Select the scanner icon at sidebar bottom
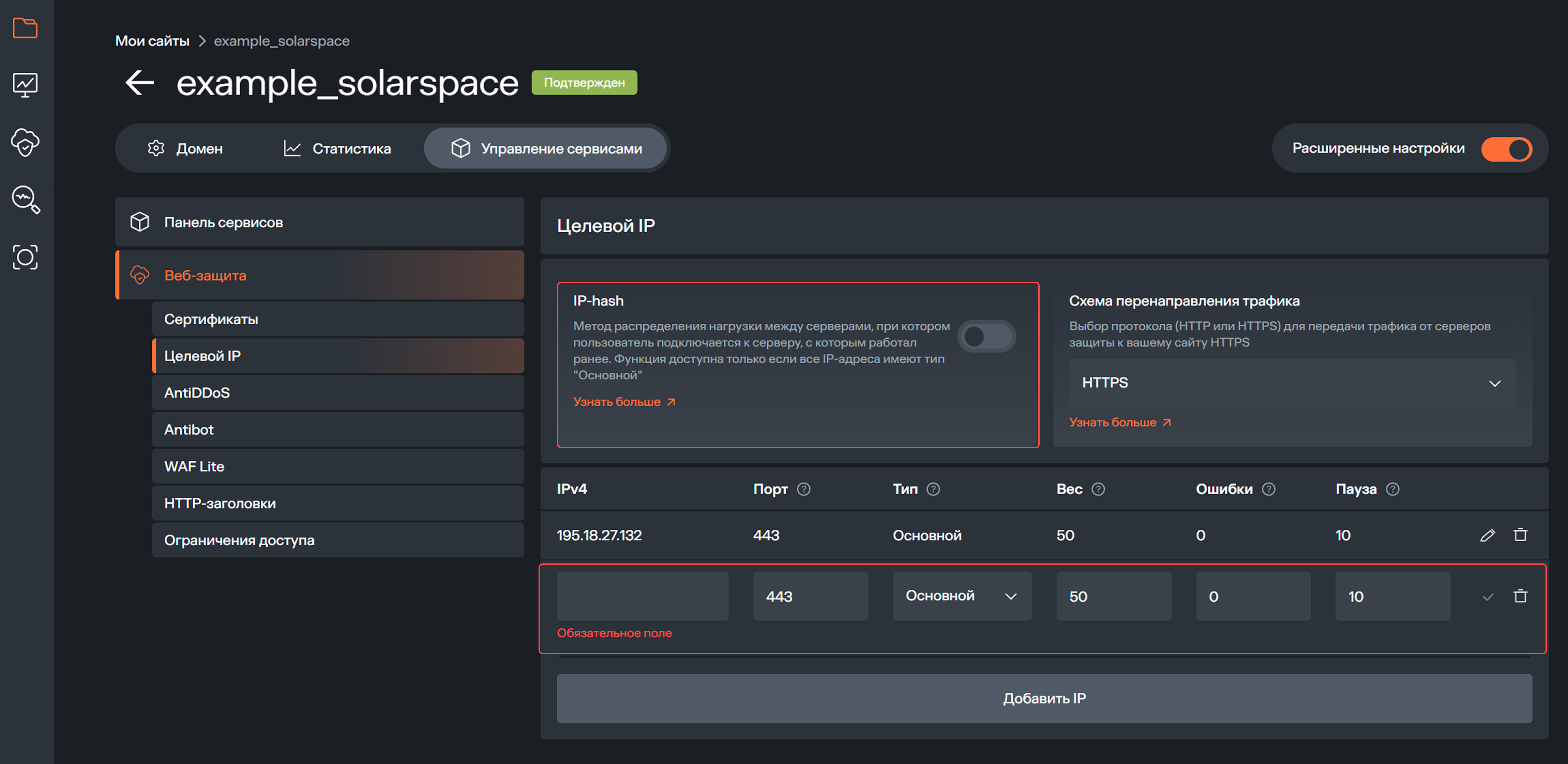 pyautogui.click(x=25, y=257)
